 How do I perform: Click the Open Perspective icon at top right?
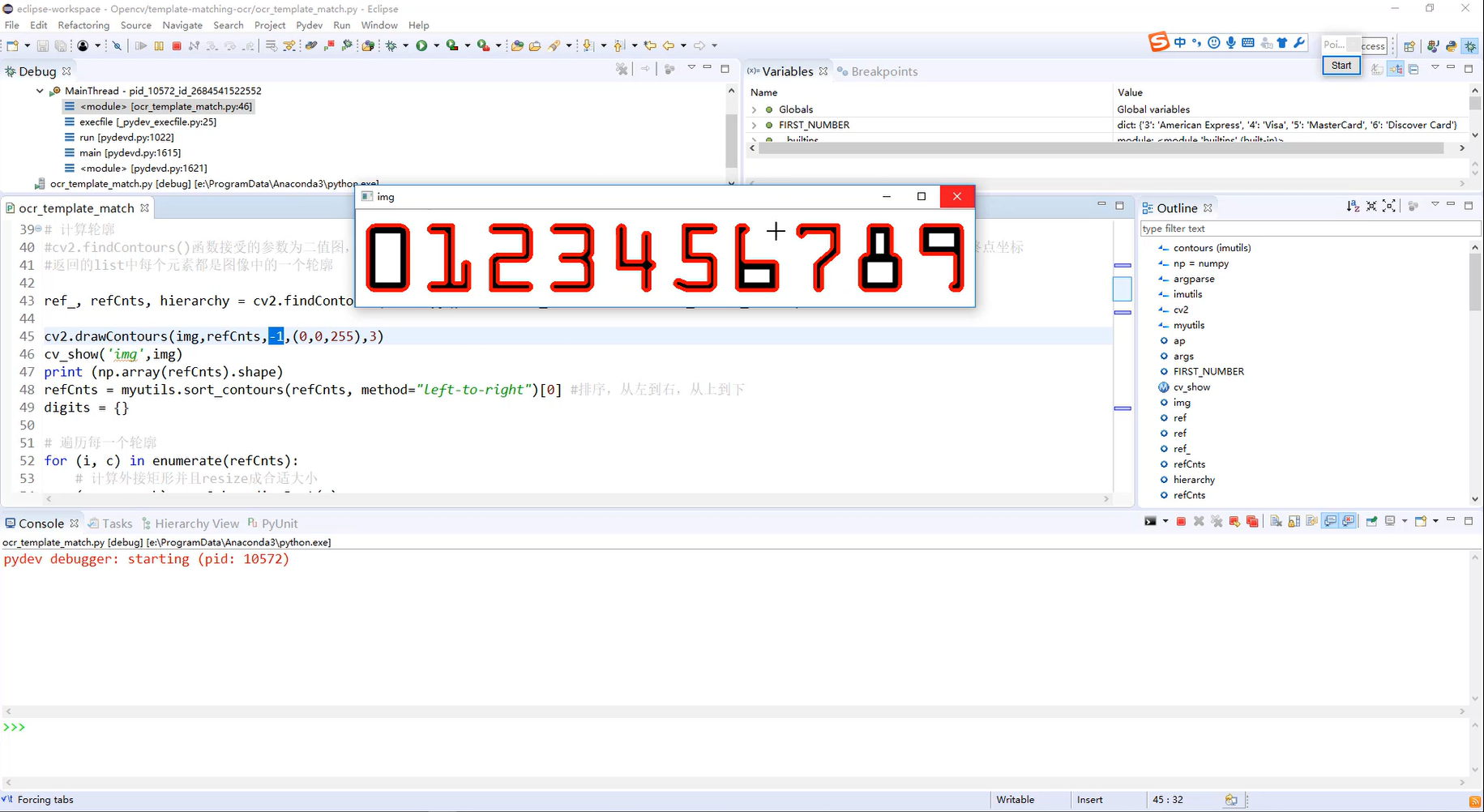pyautogui.click(x=1409, y=46)
